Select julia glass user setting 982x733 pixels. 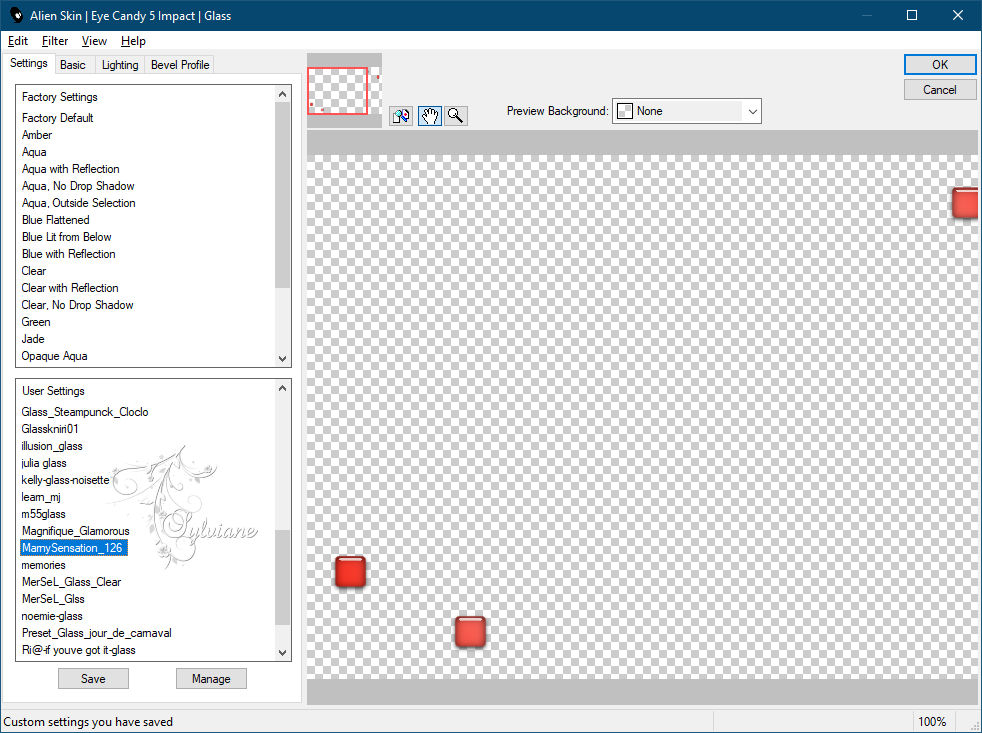(43, 463)
